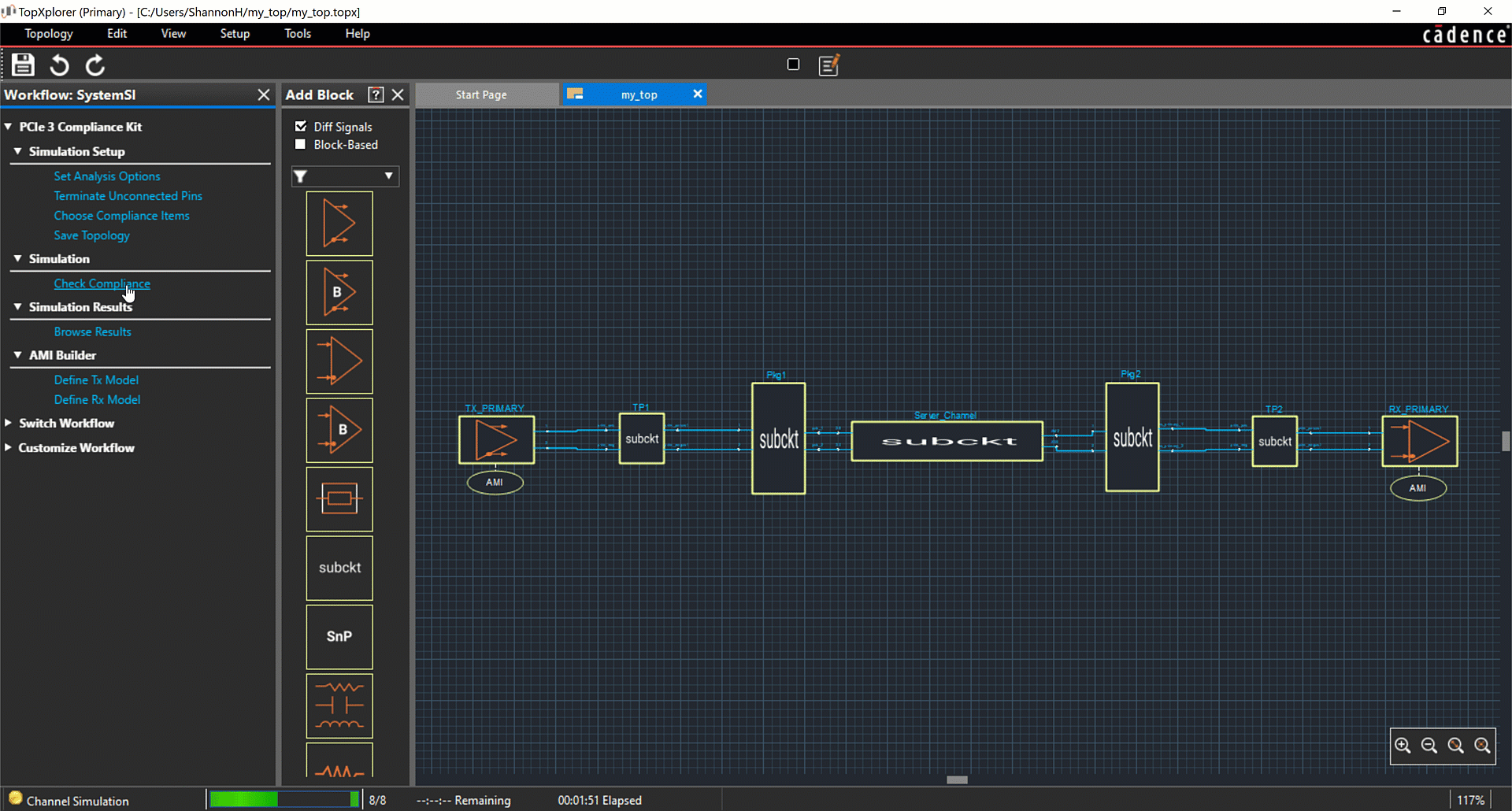The height and width of the screenshot is (811, 1512).
Task: Close the Add Block panel
Action: [398, 94]
